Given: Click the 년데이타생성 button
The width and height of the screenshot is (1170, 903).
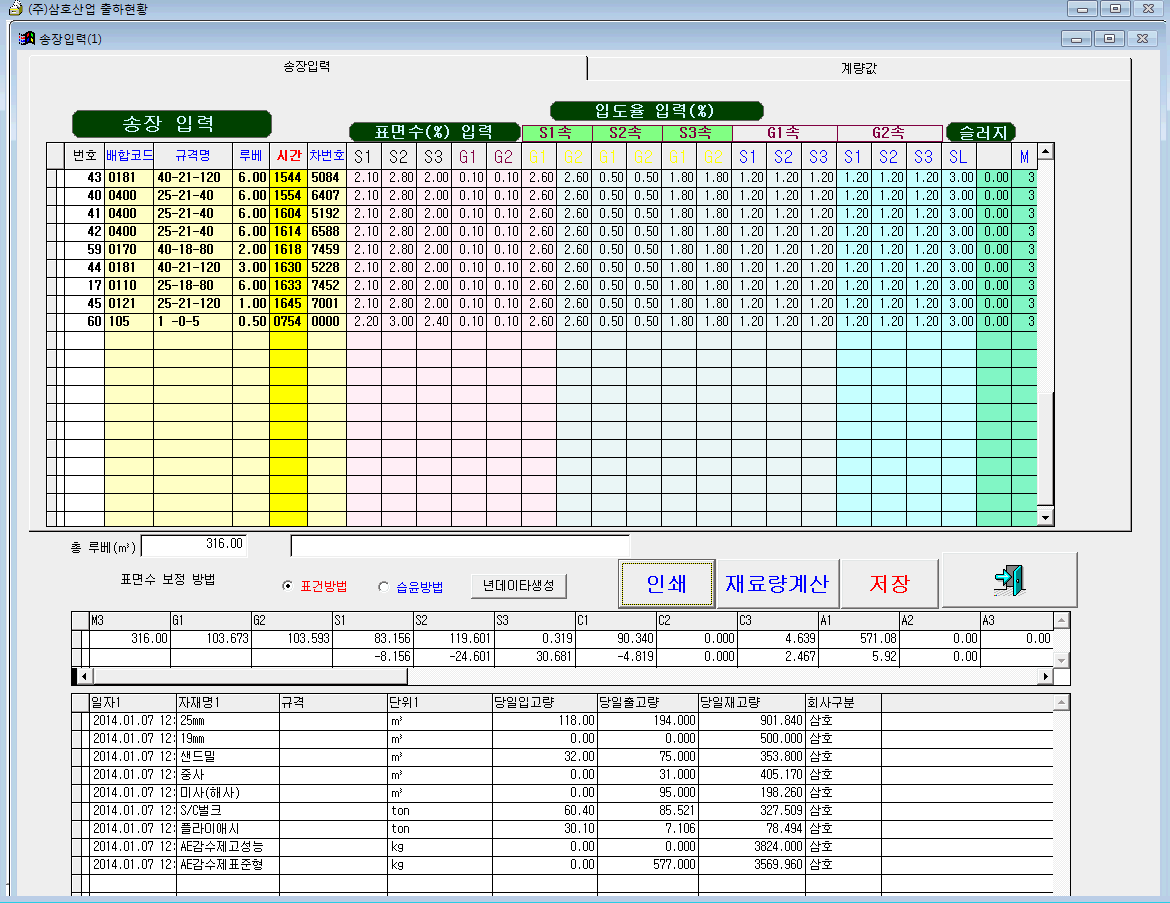Looking at the screenshot, I should [519, 586].
